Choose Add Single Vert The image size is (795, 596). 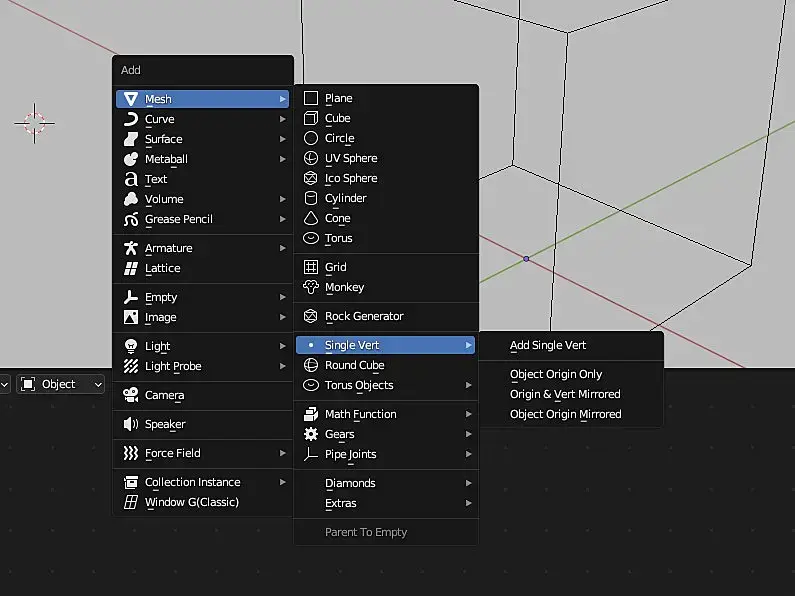571,345
